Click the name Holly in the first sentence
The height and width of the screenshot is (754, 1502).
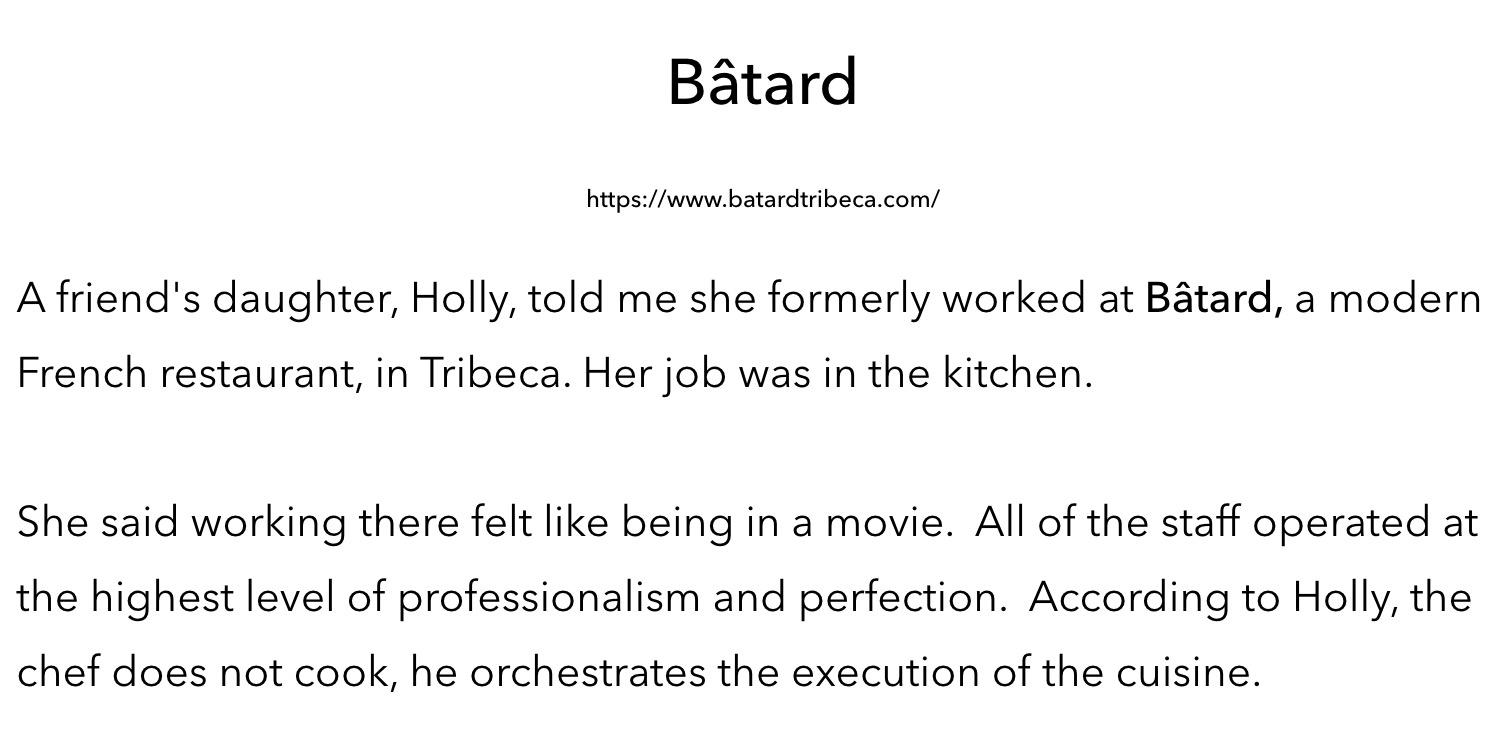point(464,299)
